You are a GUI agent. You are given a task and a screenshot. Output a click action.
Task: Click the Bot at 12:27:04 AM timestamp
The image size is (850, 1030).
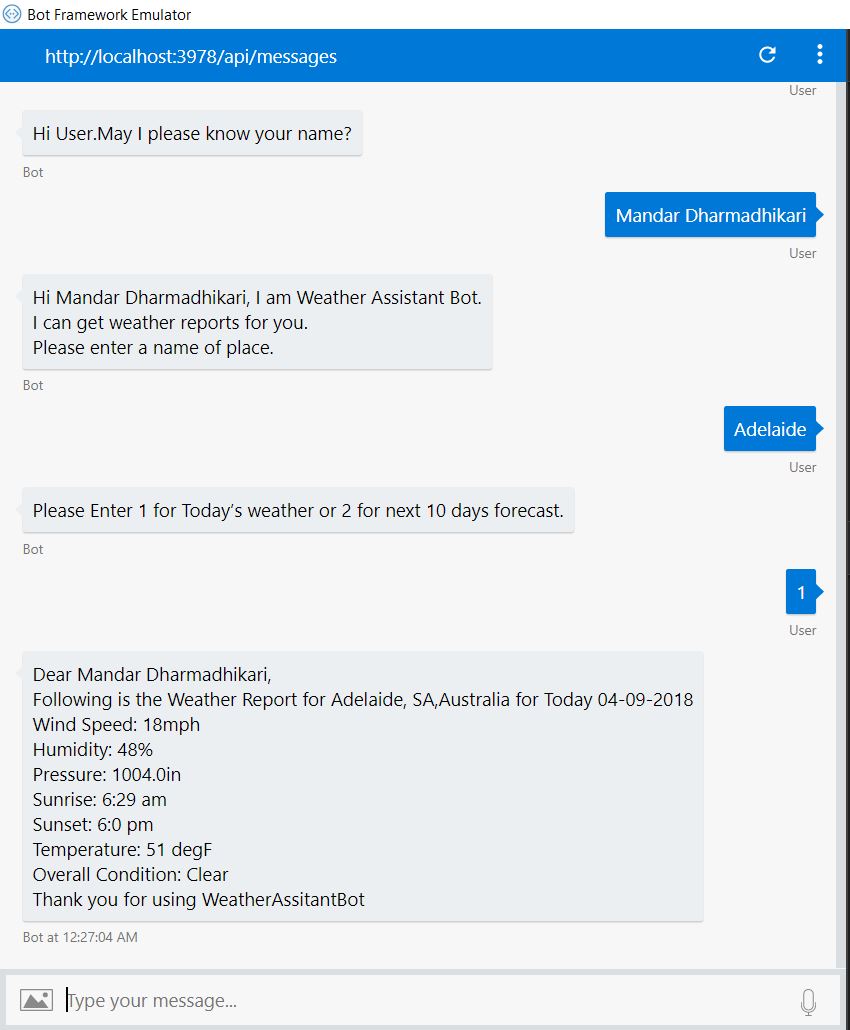point(80,937)
